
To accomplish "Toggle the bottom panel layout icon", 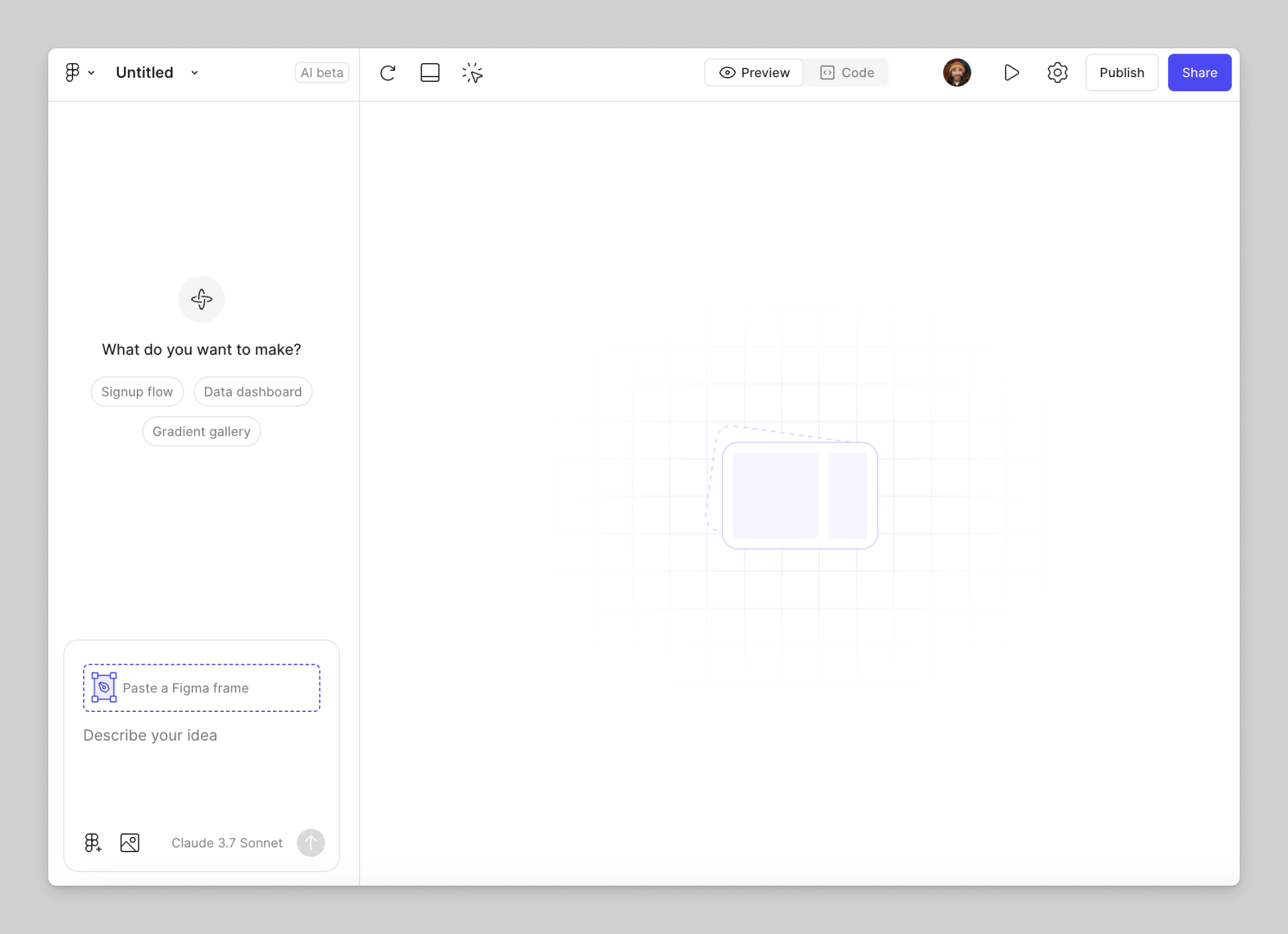I will point(430,72).
